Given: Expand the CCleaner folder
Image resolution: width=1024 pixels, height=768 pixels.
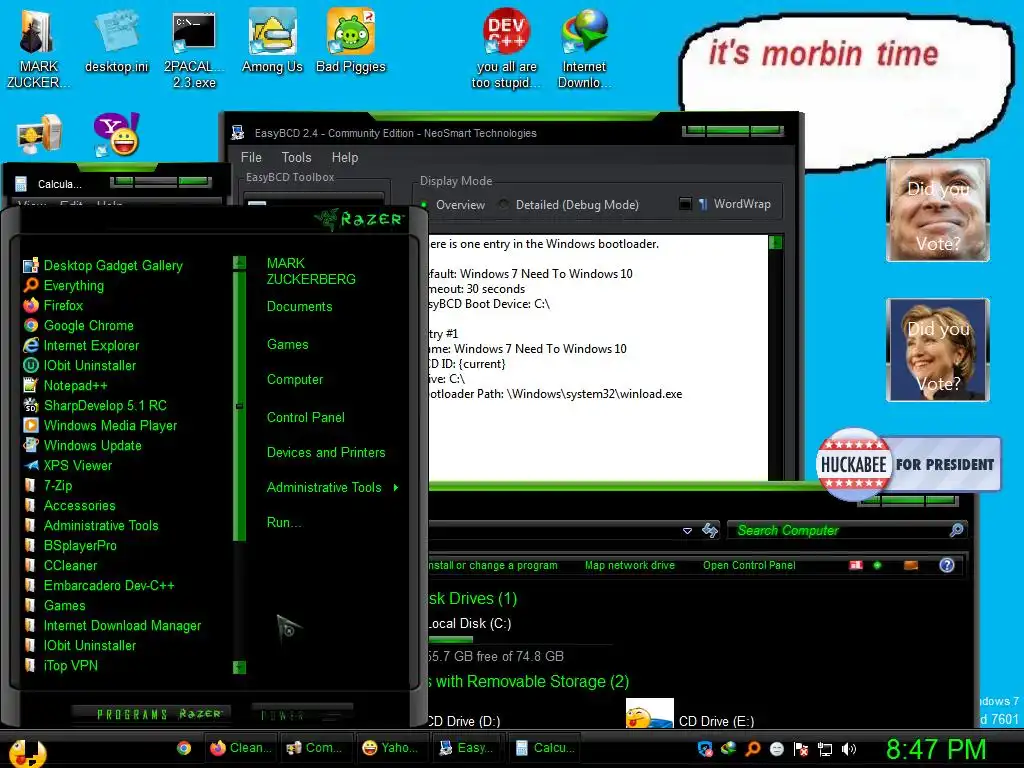Looking at the screenshot, I should 60,566.
